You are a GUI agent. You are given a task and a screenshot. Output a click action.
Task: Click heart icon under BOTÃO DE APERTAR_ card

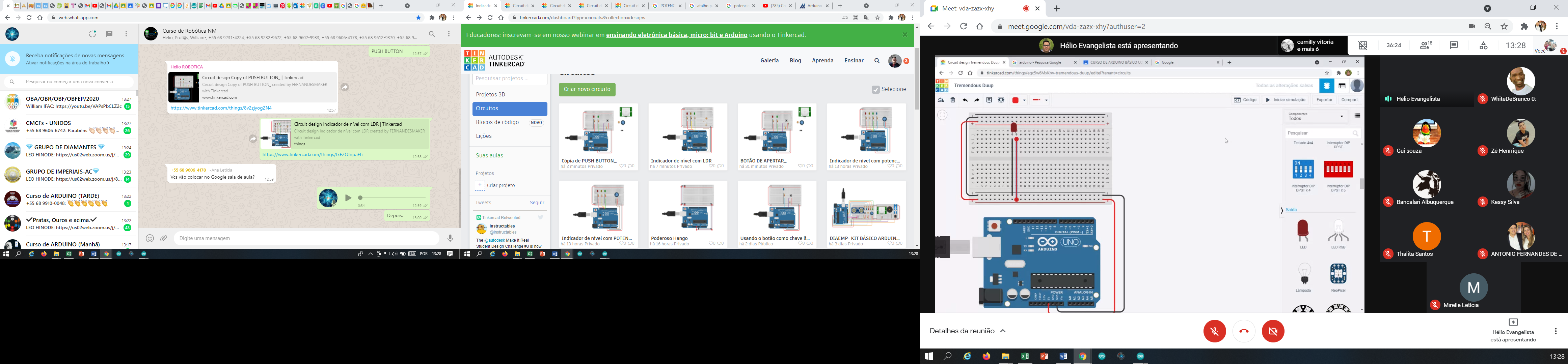801,166
